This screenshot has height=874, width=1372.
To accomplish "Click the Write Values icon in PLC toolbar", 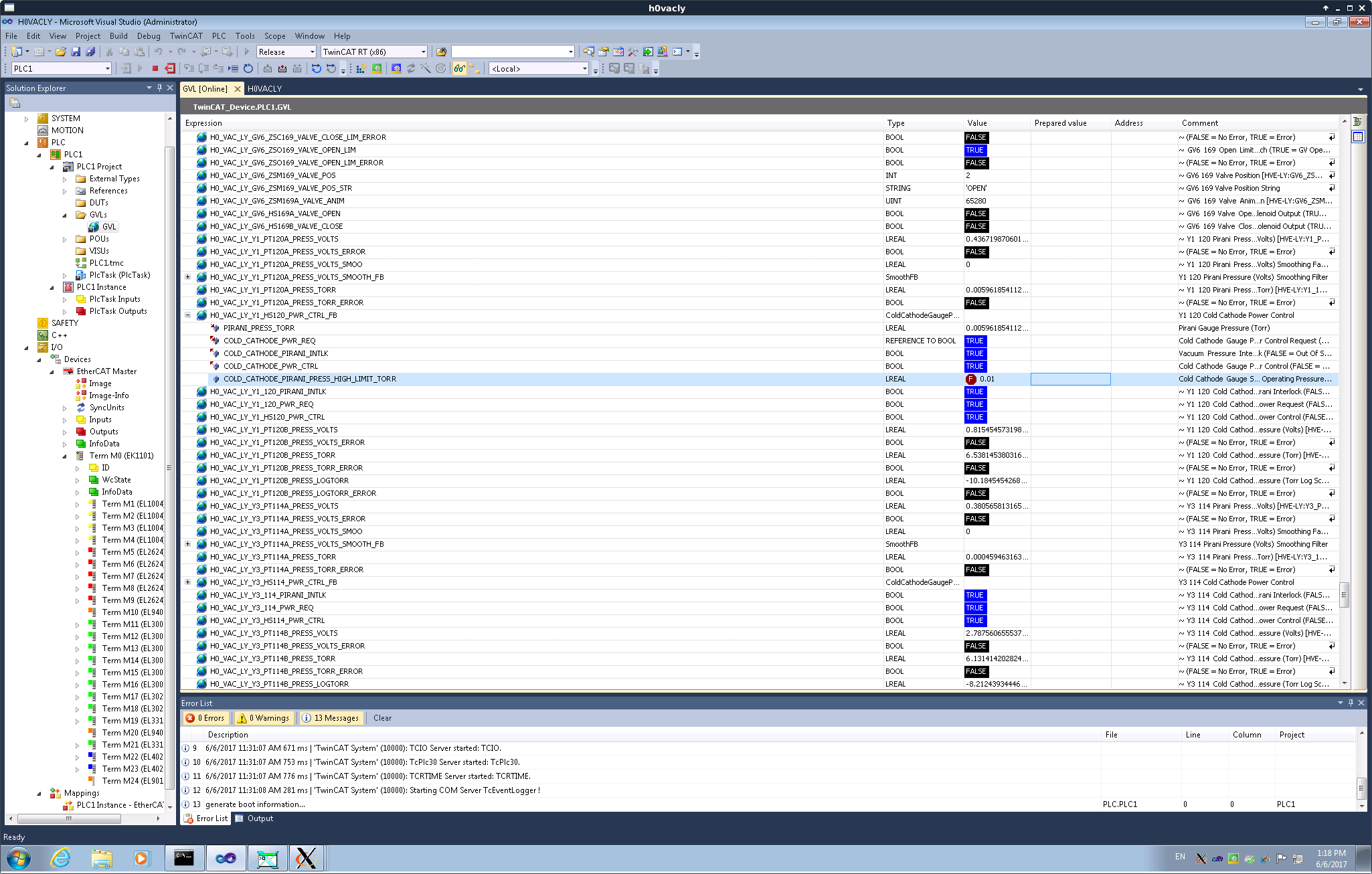I will tap(267, 68).
